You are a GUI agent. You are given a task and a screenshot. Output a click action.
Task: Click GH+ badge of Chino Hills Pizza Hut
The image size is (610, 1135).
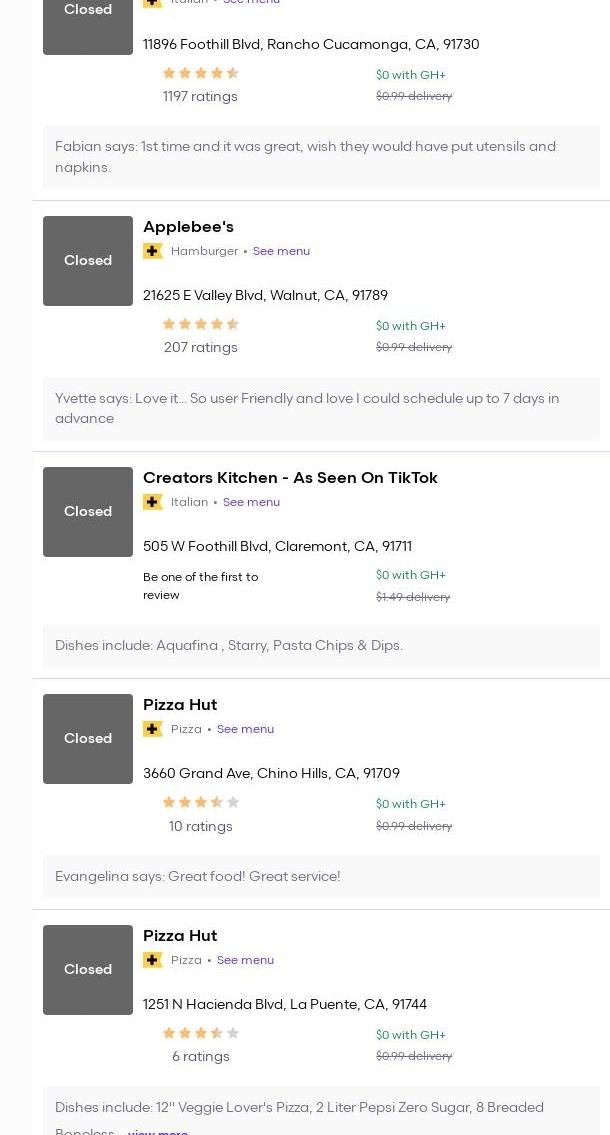tap(153, 729)
